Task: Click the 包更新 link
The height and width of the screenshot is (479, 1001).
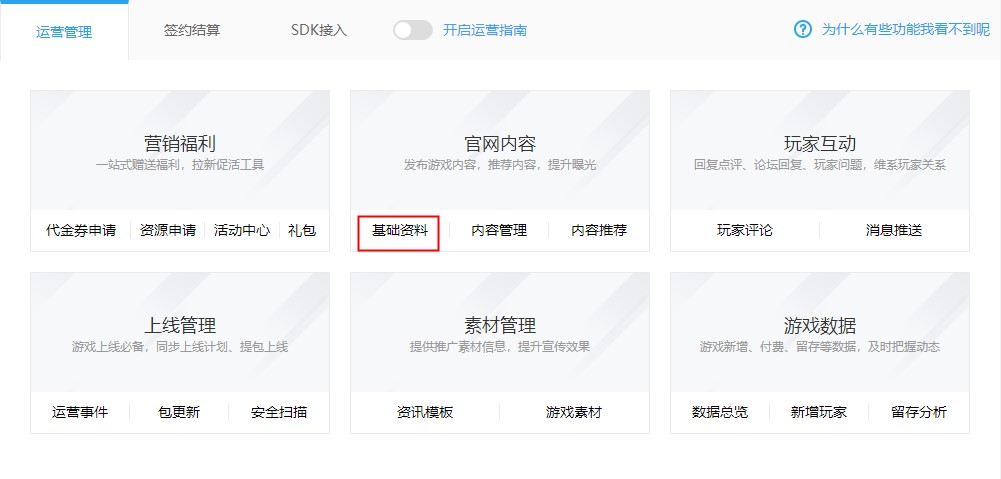Action: 179,413
